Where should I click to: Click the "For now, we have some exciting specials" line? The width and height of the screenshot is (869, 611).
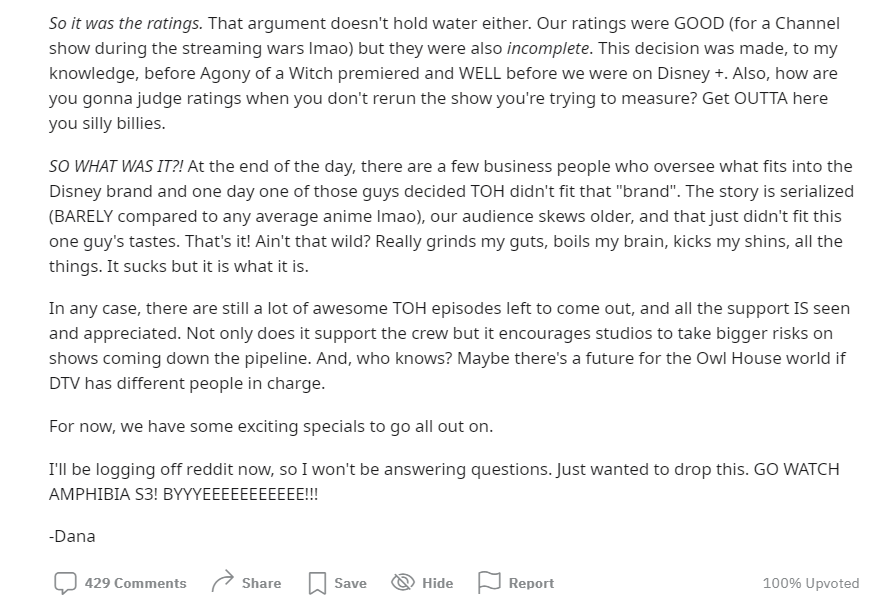click(270, 426)
